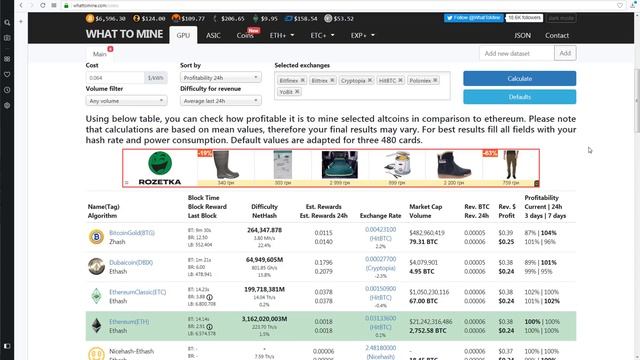Open the Coins tab
Image resolution: width=640 pixels, height=360 pixels.
click(245, 36)
